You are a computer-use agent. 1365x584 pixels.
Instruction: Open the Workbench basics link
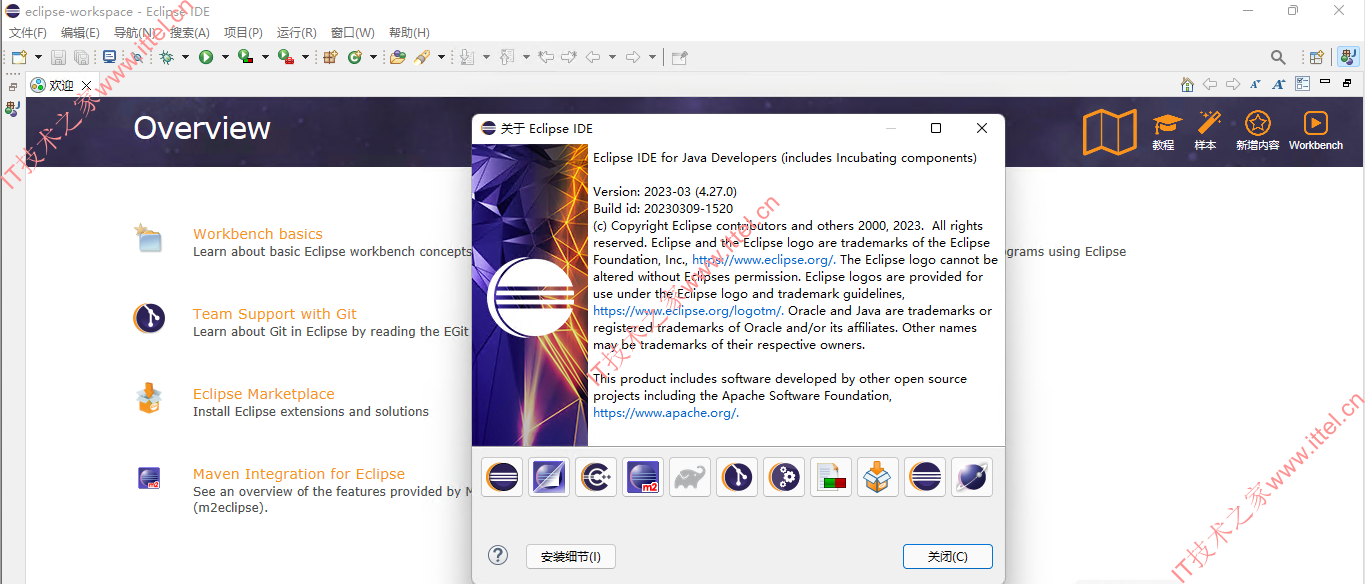point(258,234)
